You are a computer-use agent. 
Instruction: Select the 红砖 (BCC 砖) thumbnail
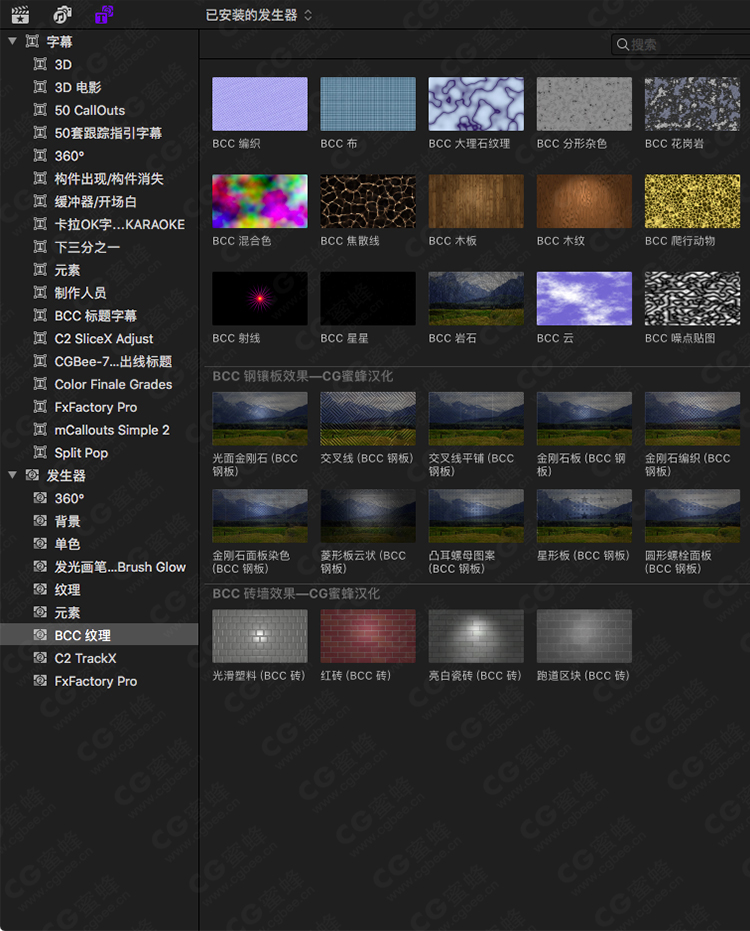pos(368,636)
